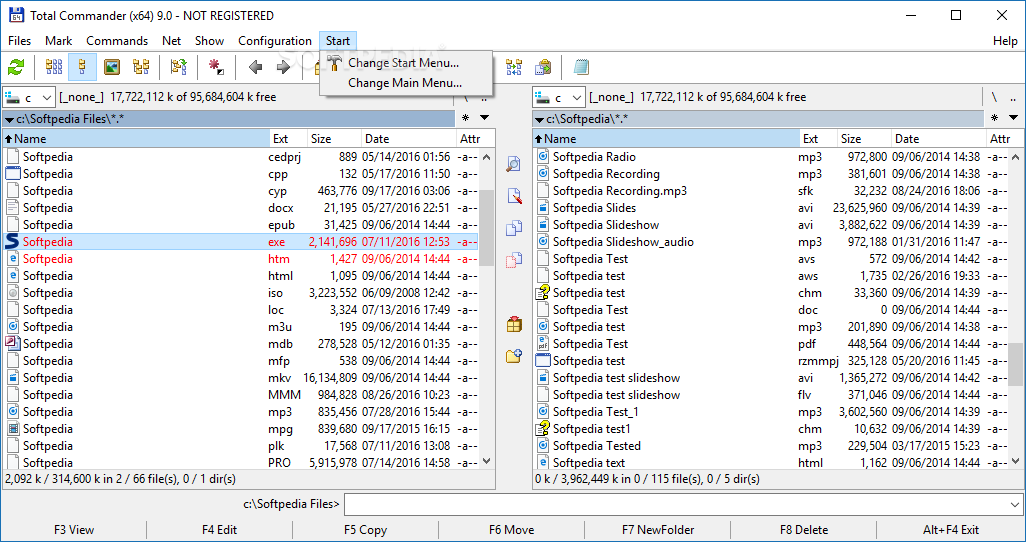
Task: Click the left panel scrollbar down arrow
Action: (487, 462)
